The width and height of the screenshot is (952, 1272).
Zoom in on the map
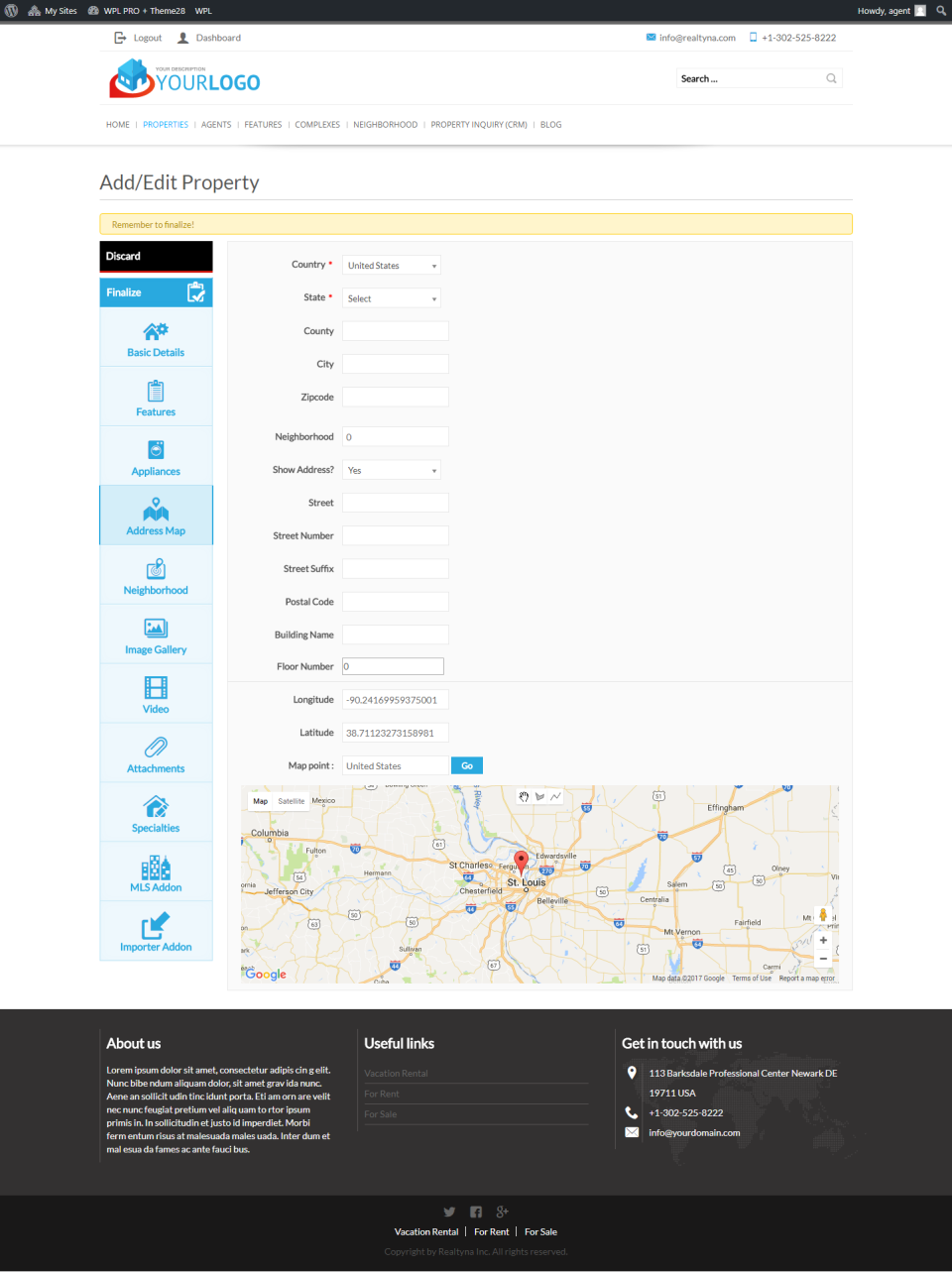pos(823,940)
